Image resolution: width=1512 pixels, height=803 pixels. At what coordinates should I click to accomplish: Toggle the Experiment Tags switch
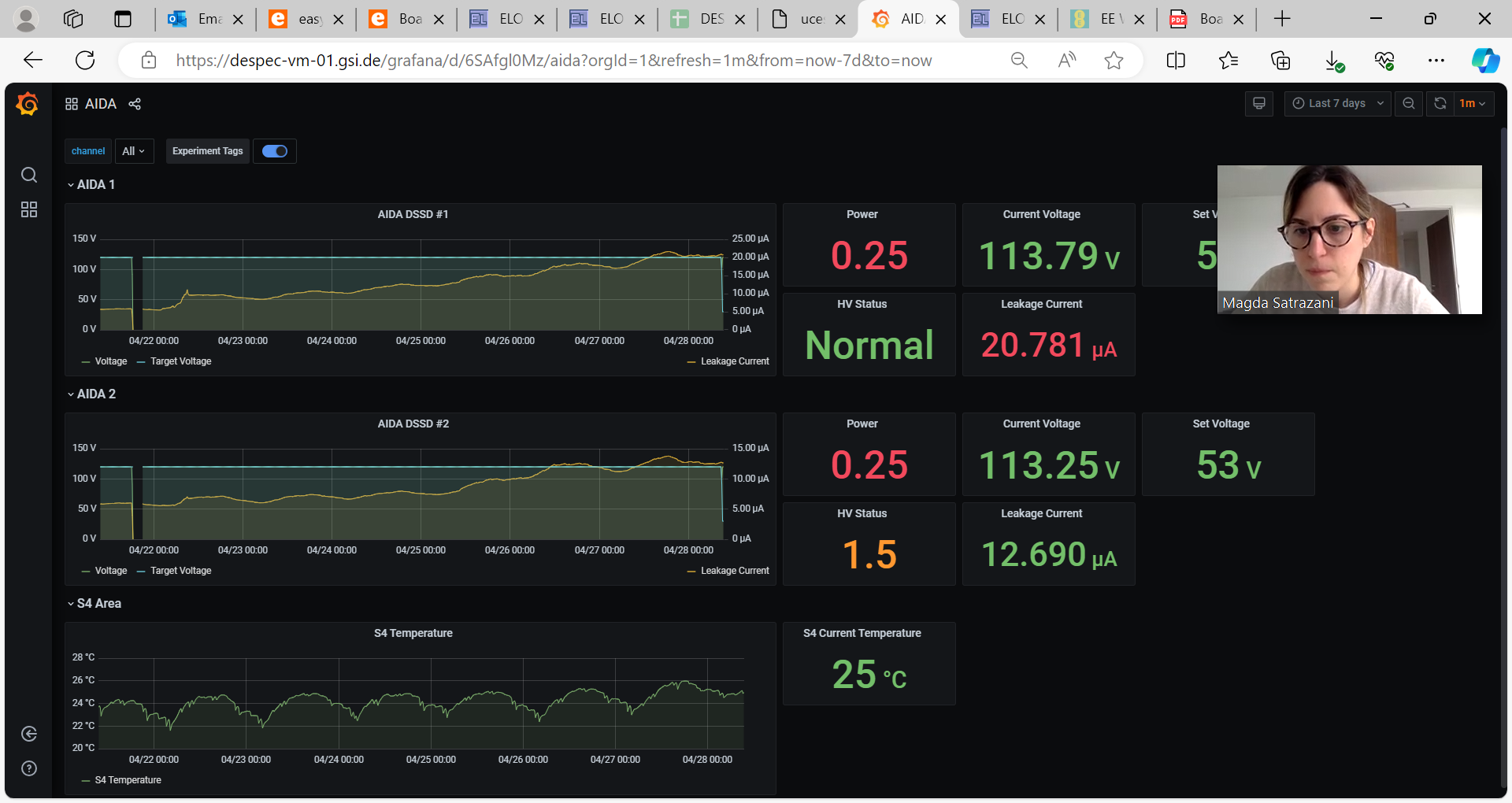tap(275, 151)
